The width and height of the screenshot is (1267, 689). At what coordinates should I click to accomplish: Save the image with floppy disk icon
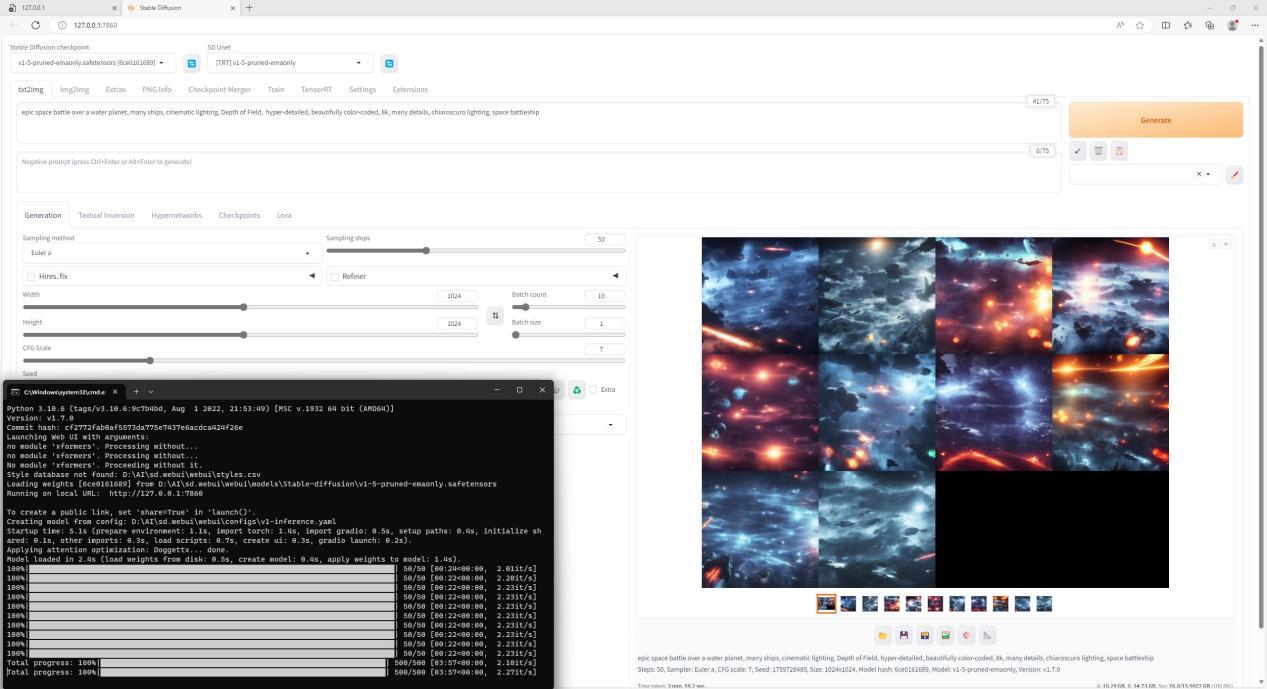[x=904, y=635]
